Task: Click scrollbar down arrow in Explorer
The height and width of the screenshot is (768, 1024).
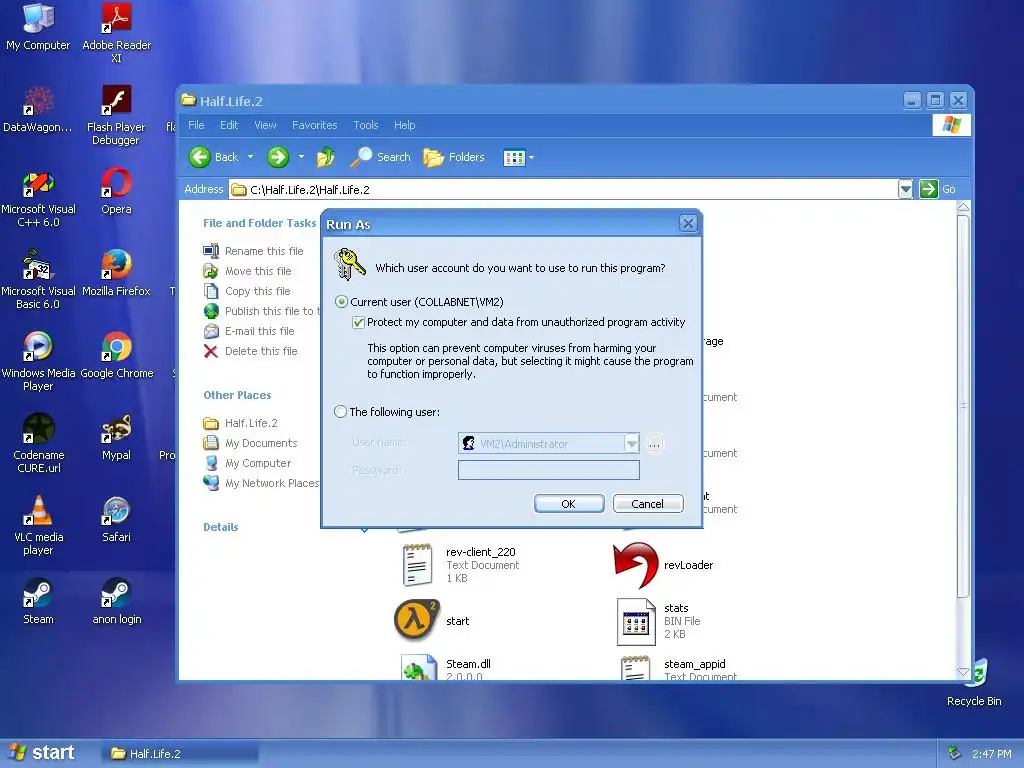Action: pos(963,672)
